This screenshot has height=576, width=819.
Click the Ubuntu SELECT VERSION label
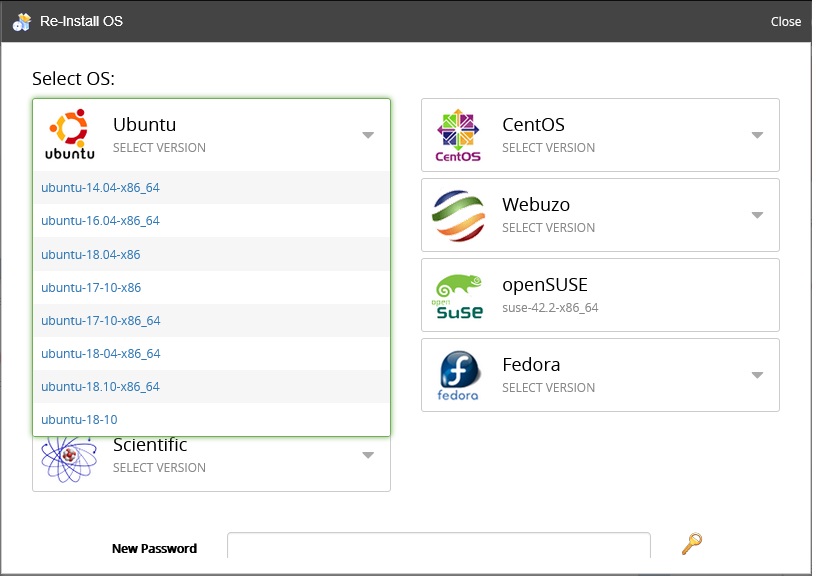coord(159,148)
